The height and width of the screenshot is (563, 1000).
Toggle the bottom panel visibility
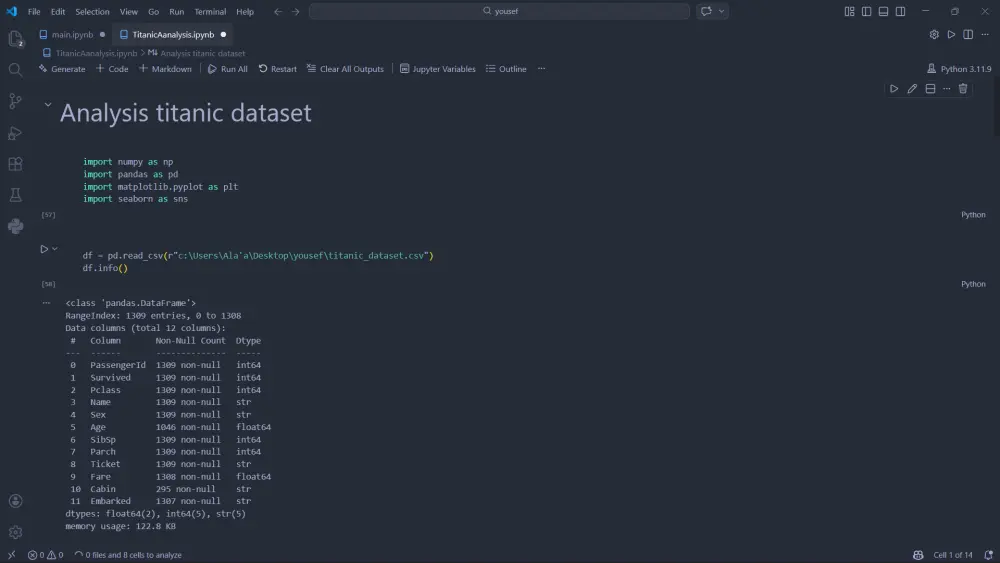(883, 11)
